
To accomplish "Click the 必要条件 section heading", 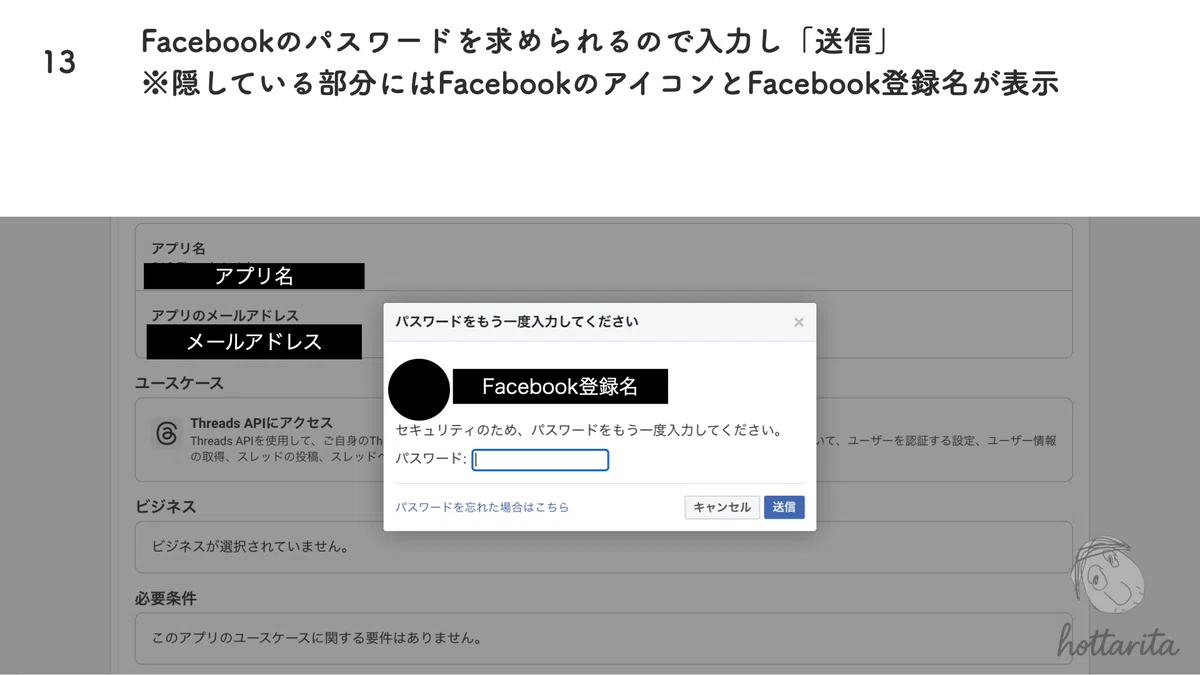I will coord(166,598).
